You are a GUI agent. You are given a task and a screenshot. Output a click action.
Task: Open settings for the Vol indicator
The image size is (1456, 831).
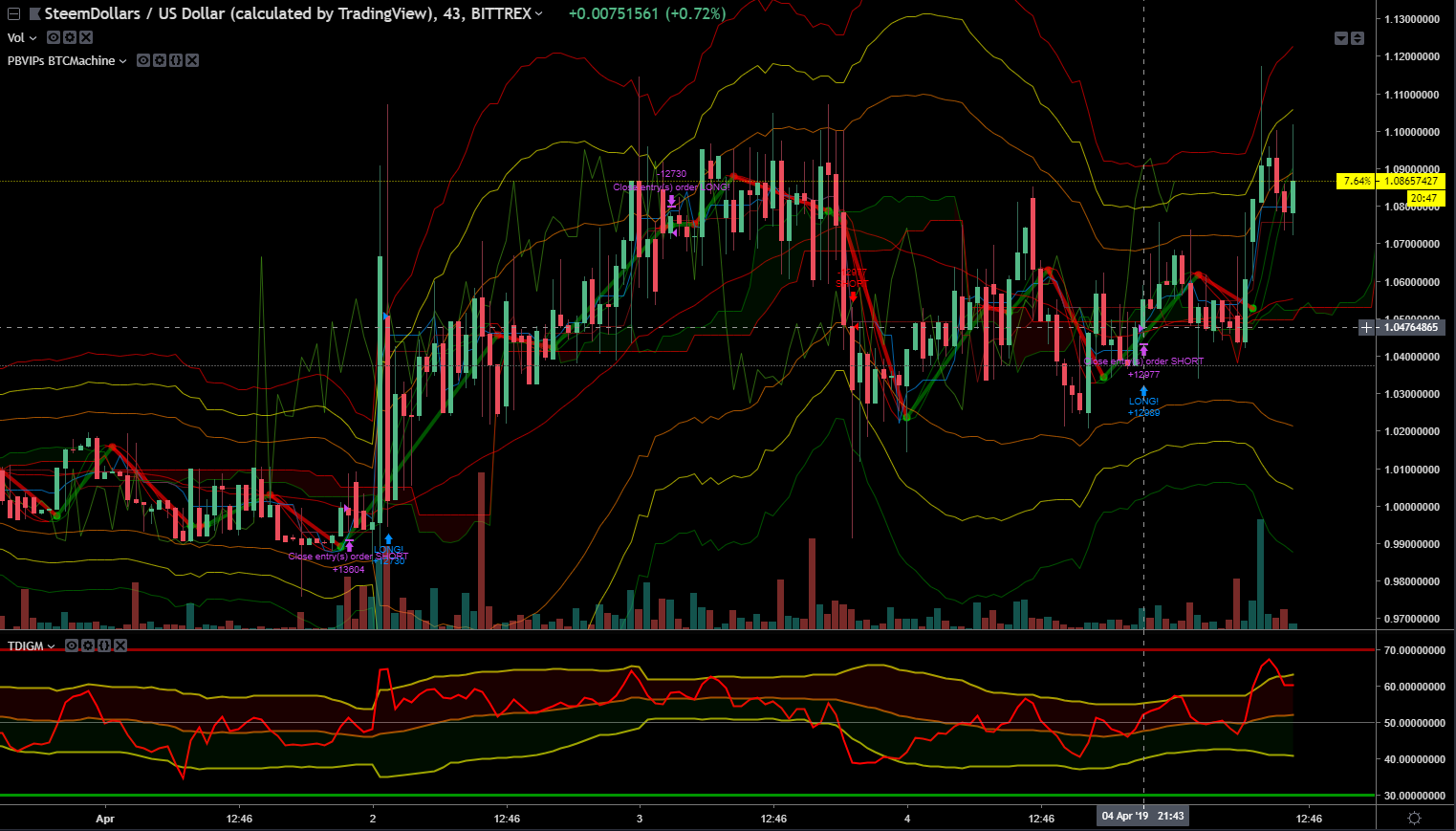click(70, 37)
